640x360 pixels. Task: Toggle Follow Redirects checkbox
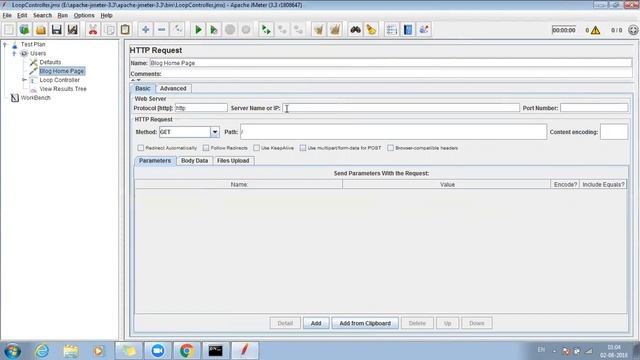click(206, 148)
